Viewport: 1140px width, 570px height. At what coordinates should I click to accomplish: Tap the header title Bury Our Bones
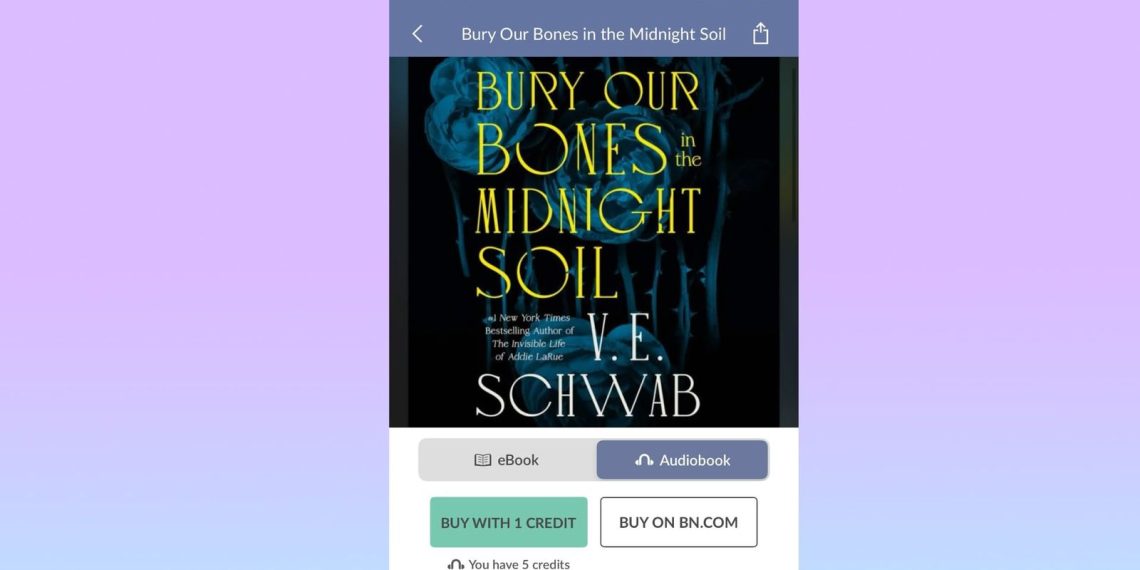pyautogui.click(x=593, y=34)
